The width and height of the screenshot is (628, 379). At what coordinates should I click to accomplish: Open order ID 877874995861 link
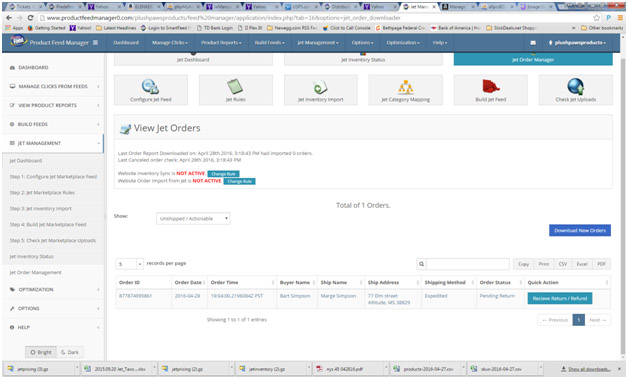pyautogui.click(x=135, y=296)
